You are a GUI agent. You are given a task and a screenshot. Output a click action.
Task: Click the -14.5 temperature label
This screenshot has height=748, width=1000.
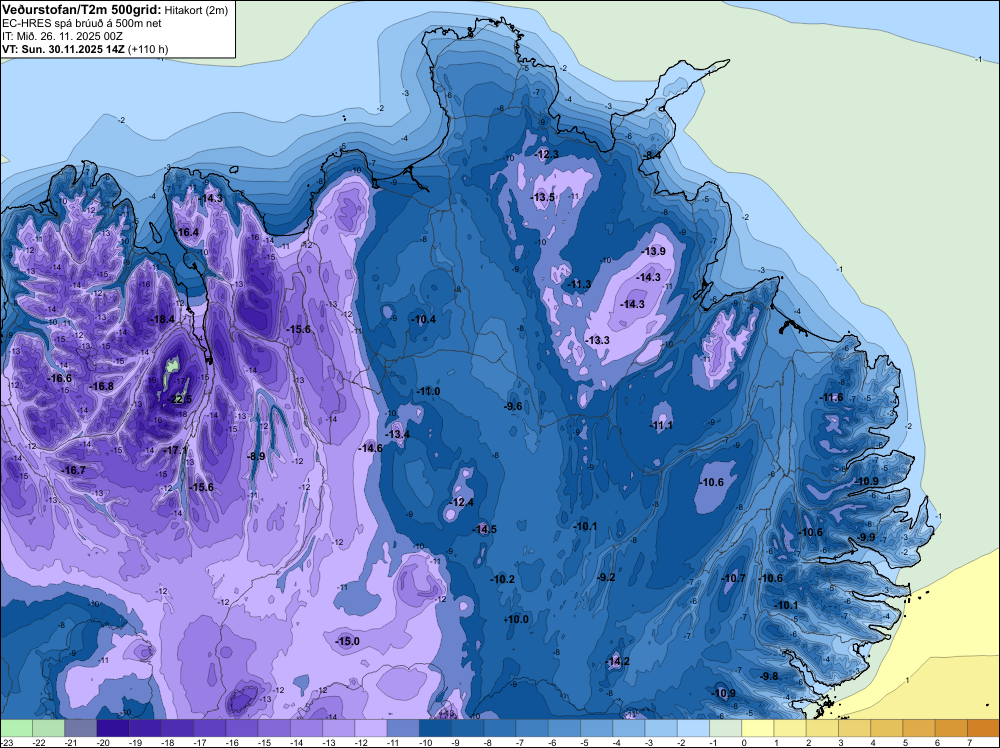click(x=484, y=529)
